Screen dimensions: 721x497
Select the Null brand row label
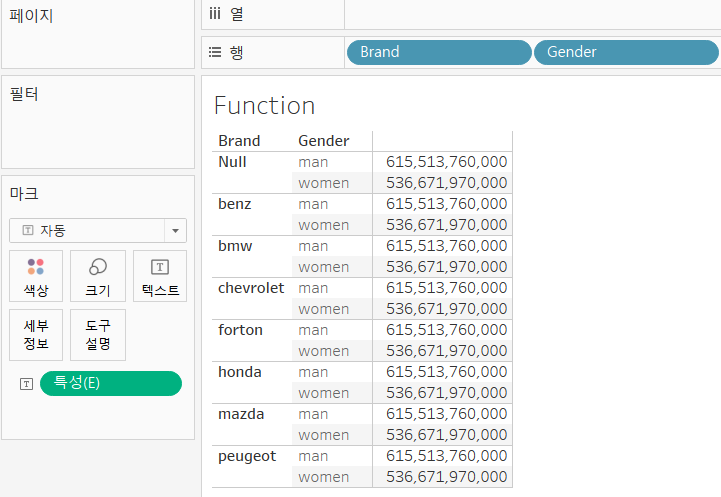(x=232, y=162)
